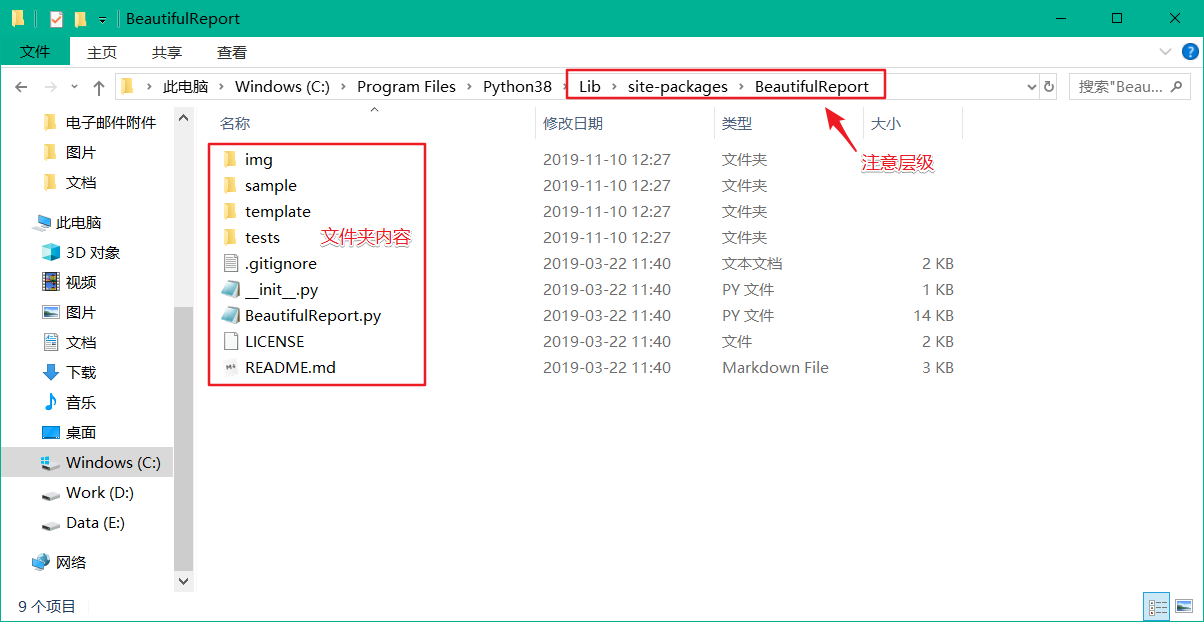Click the New Folder quick access icon

(x=80, y=18)
